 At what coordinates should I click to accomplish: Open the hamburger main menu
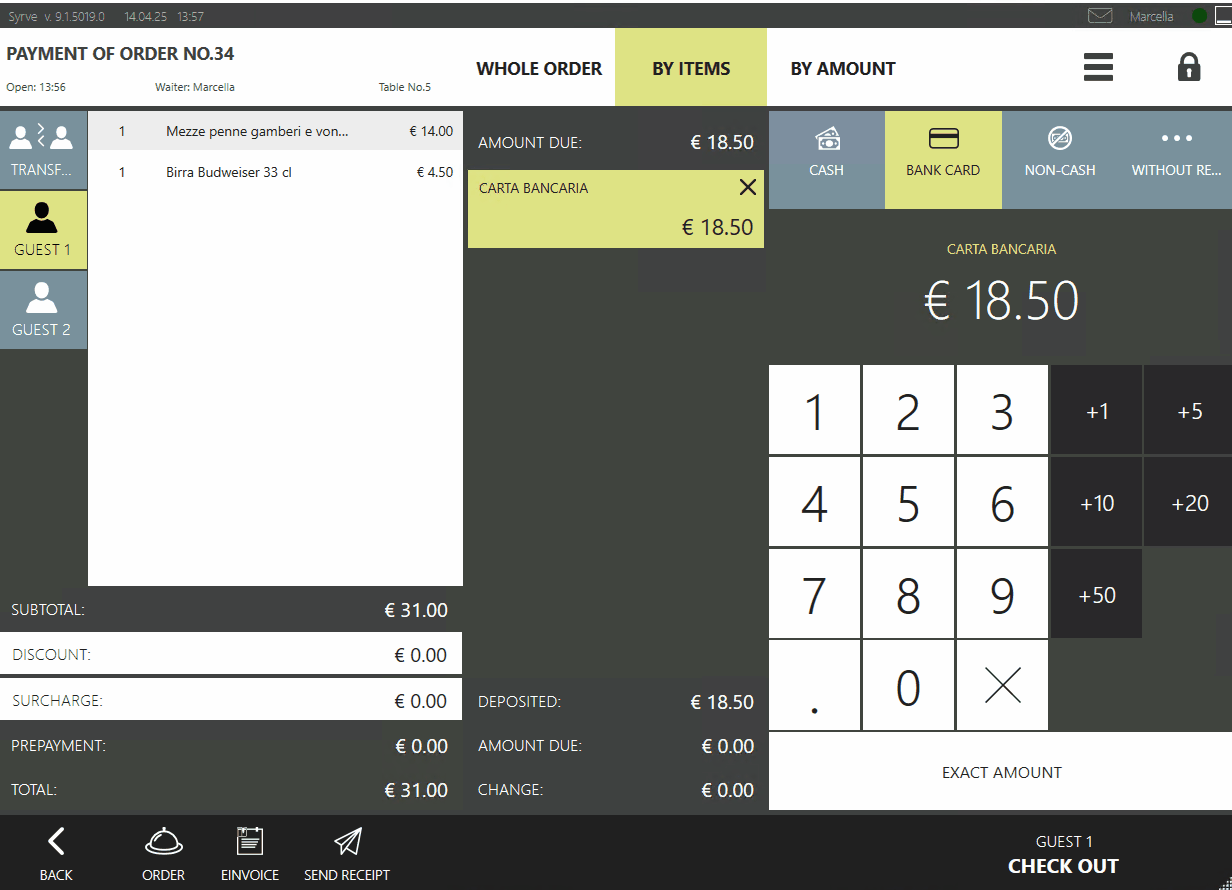(1098, 67)
